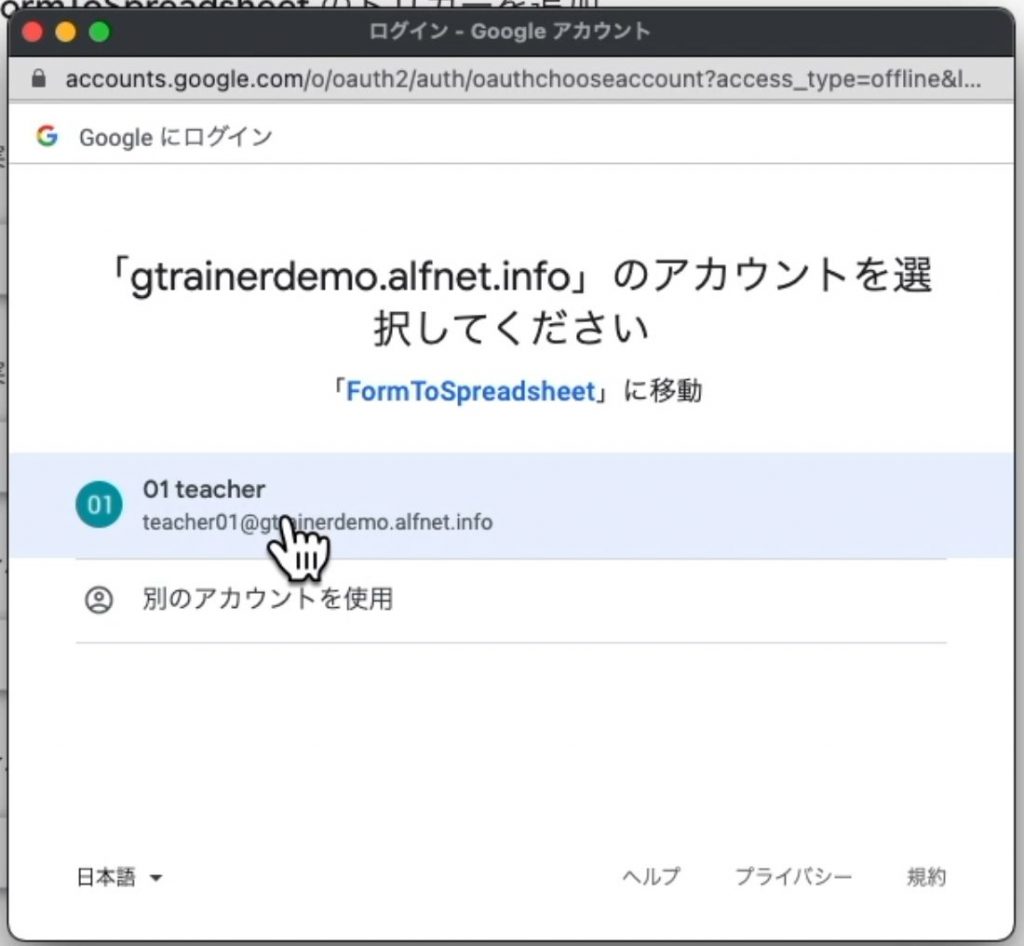1024x946 pixels.
Task: Open the プライバシー link
Action: (793, 876)
